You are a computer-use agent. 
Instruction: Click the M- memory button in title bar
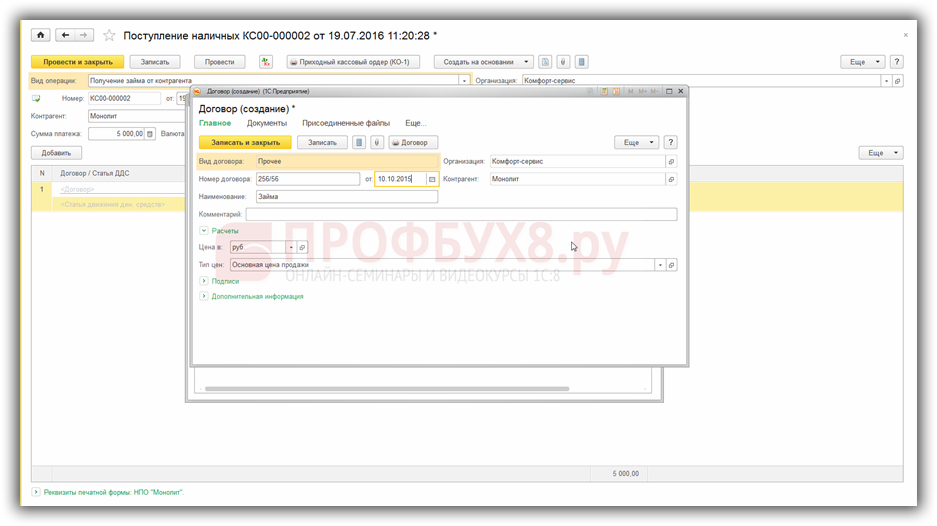(654, 91)
